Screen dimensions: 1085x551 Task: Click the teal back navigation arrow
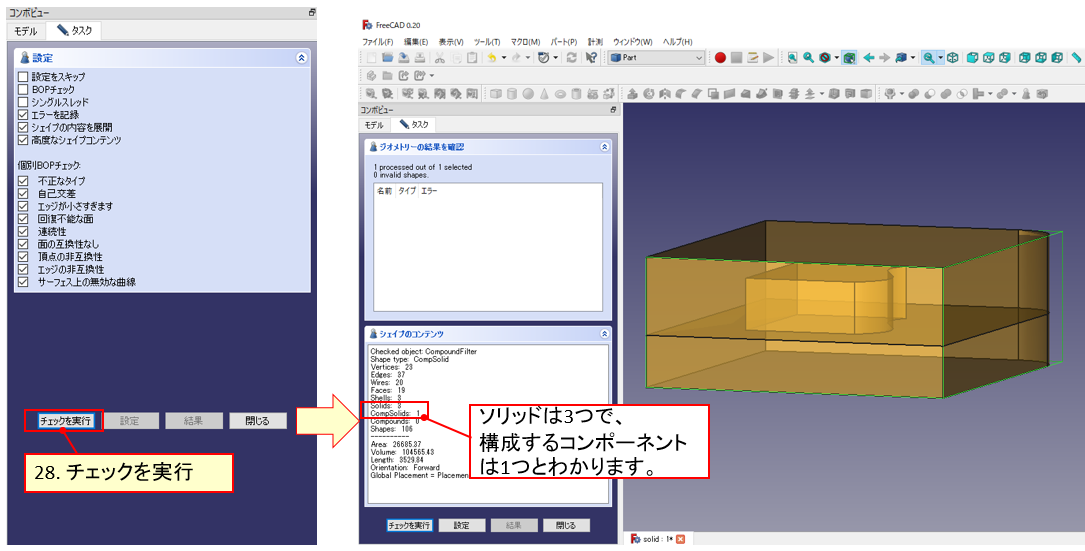point(868,57)
